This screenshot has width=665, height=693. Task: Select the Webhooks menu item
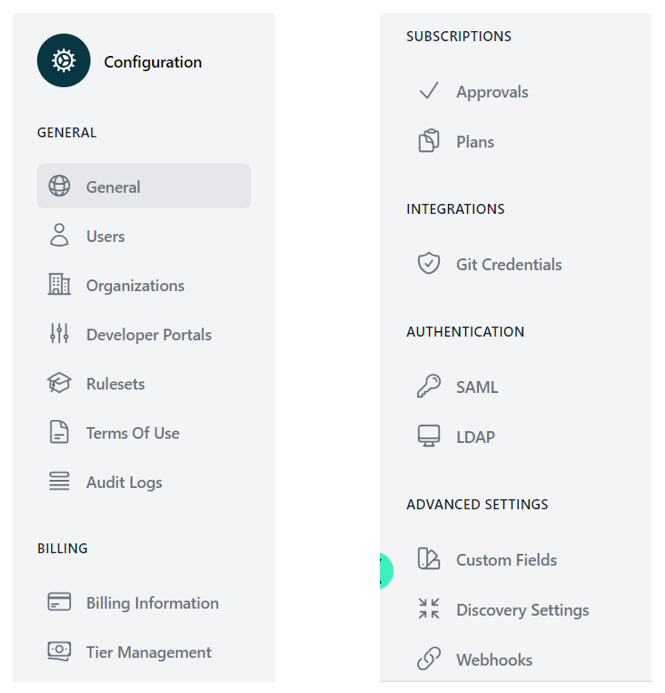pos(494,660)
